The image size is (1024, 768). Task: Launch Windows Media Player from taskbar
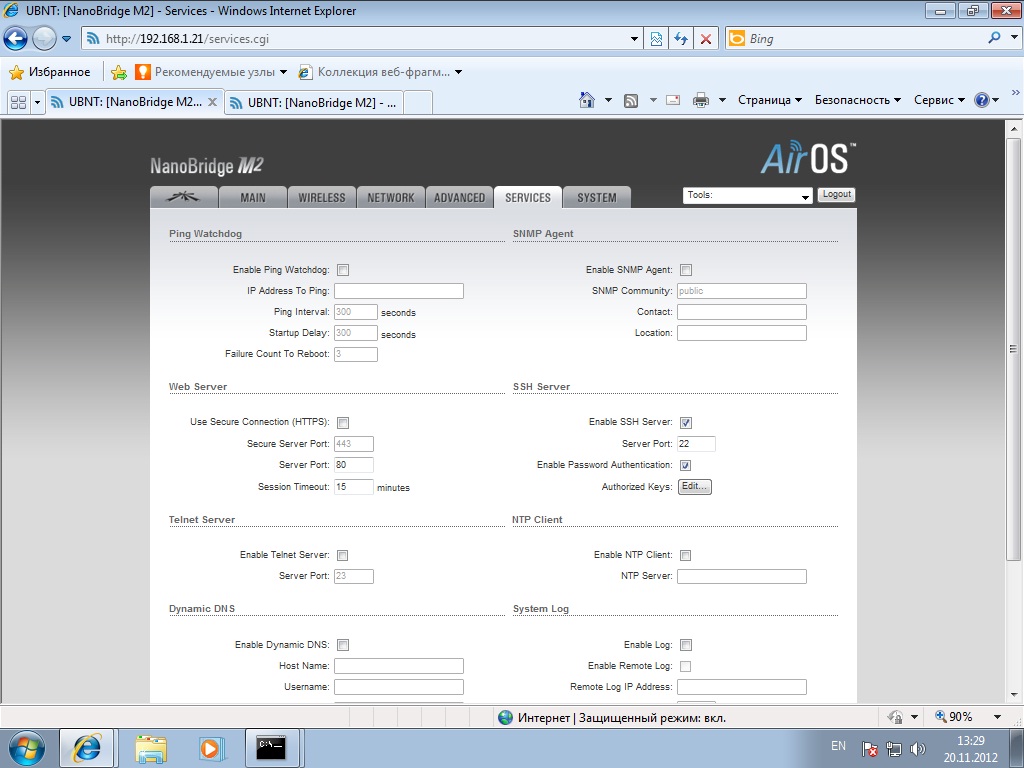click(211, 748)
